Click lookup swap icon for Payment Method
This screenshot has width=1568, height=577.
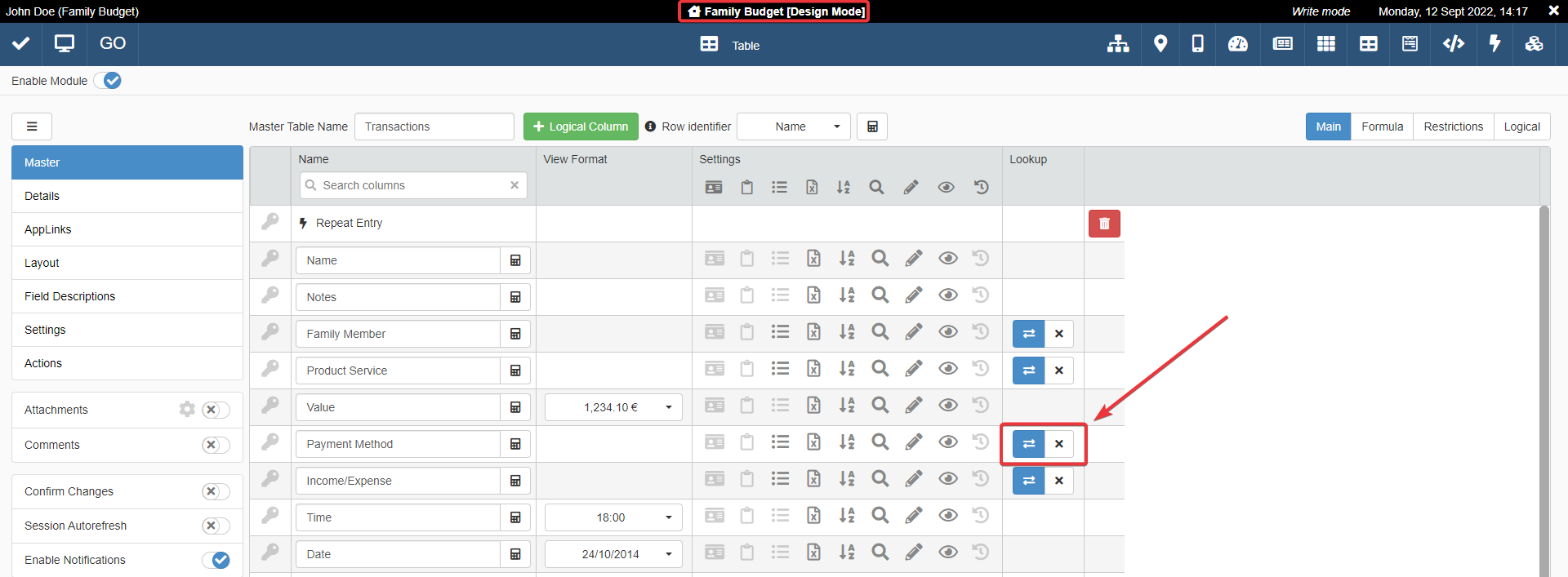click(1028, 444)
